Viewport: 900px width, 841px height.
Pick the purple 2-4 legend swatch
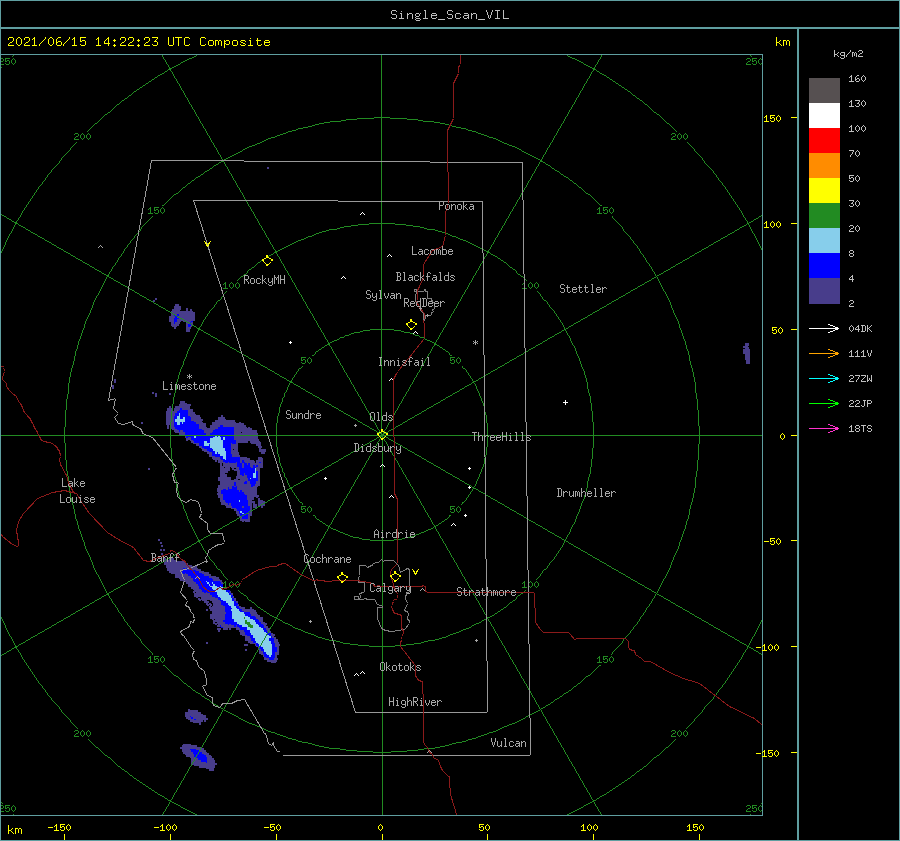(824, 290)
